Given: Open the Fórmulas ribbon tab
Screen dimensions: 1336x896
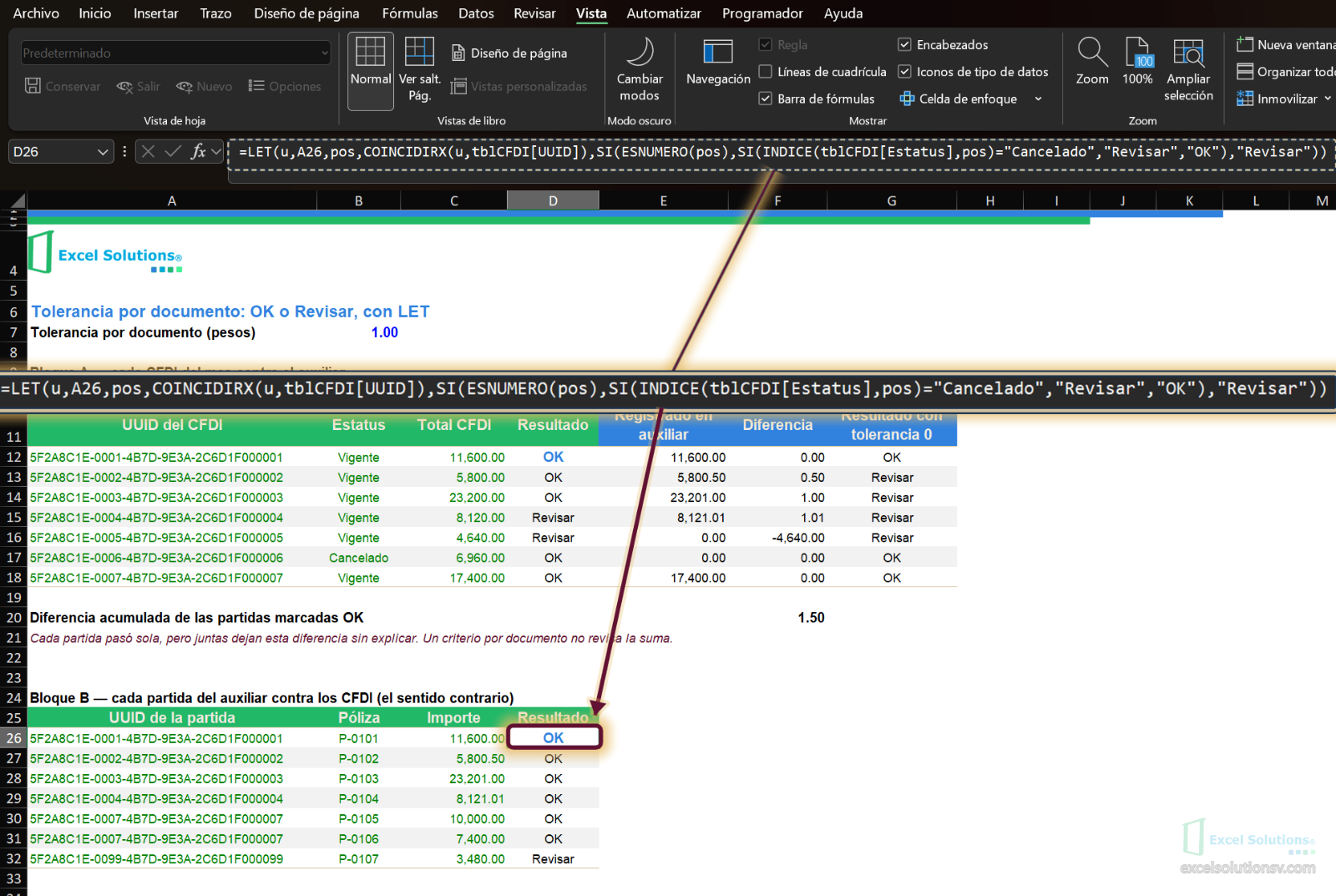Looking at the screenshot, I should 410,13.
